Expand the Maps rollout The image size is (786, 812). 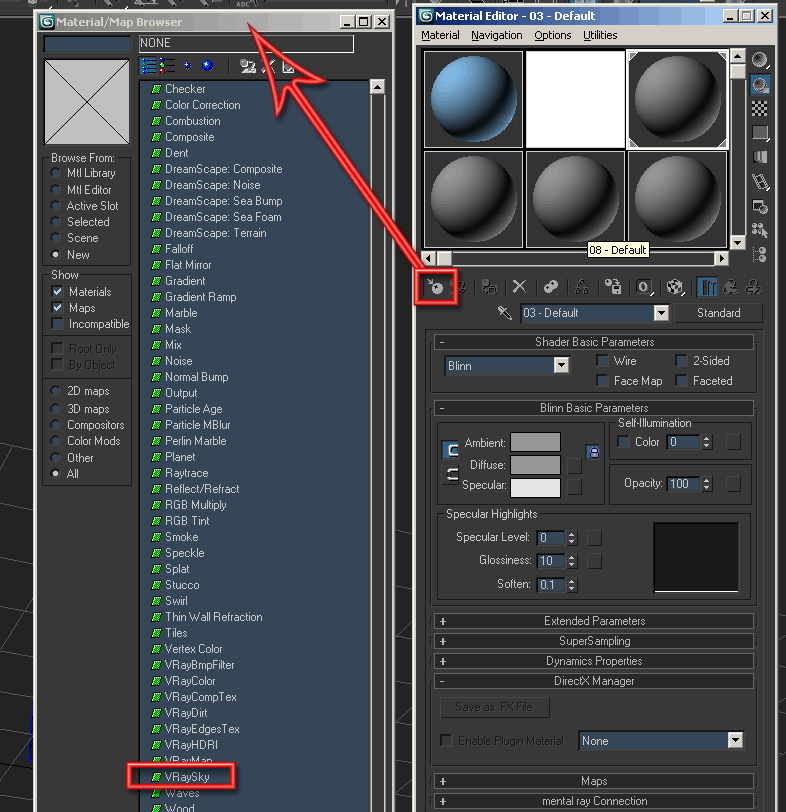click(x=594, y=781)
